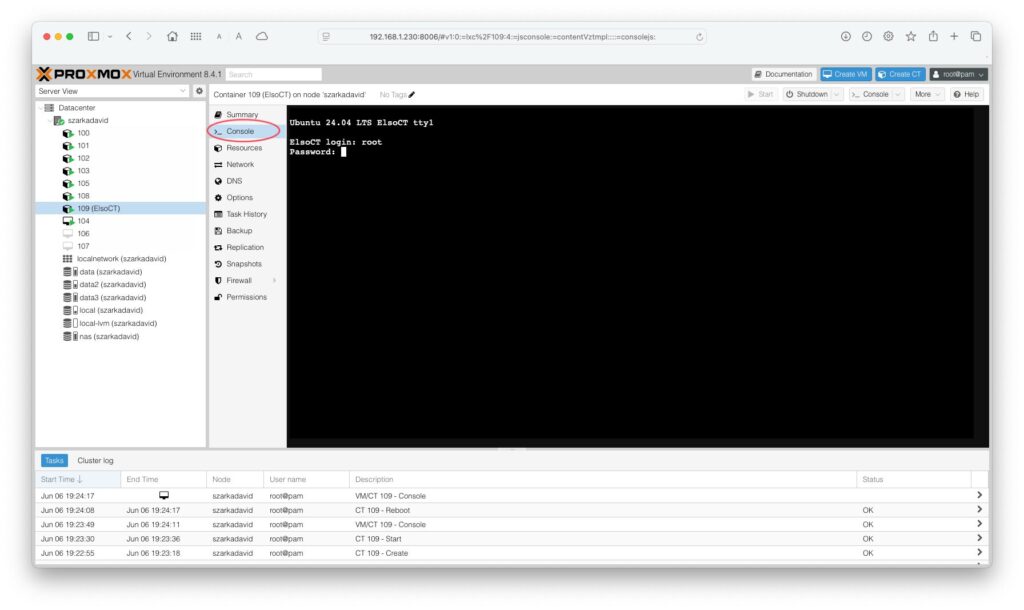
Task: Open the browser apps grid icon
Action: (x=196, y=37)
